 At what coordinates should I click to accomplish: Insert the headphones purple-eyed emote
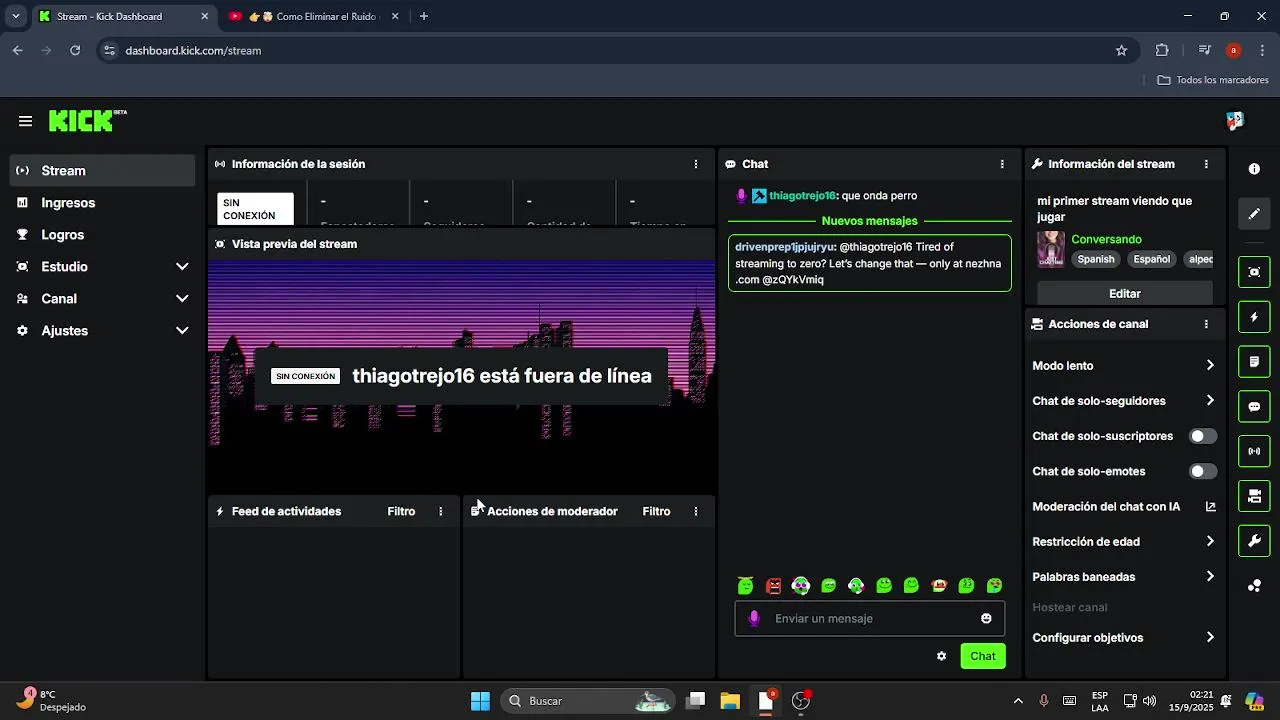tap(800, 586)
